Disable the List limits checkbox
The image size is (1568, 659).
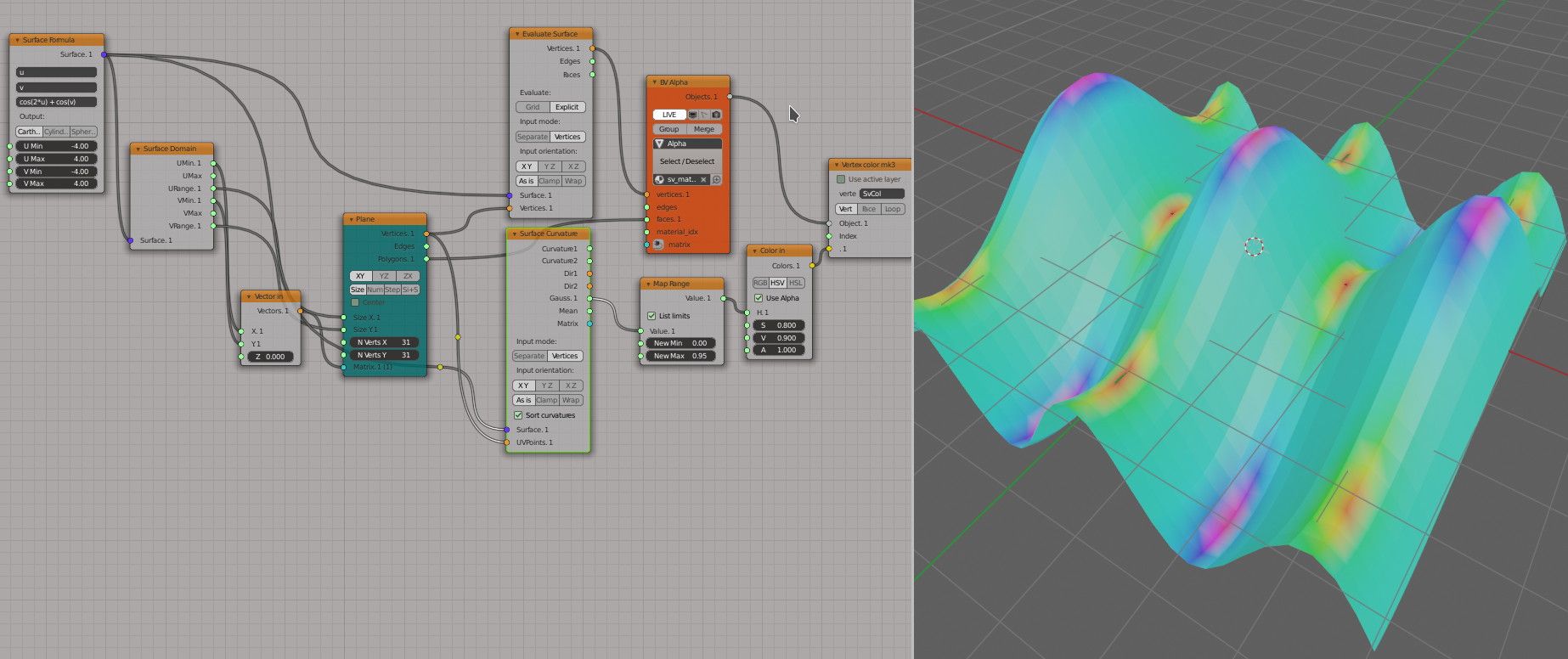pos(651,316)
